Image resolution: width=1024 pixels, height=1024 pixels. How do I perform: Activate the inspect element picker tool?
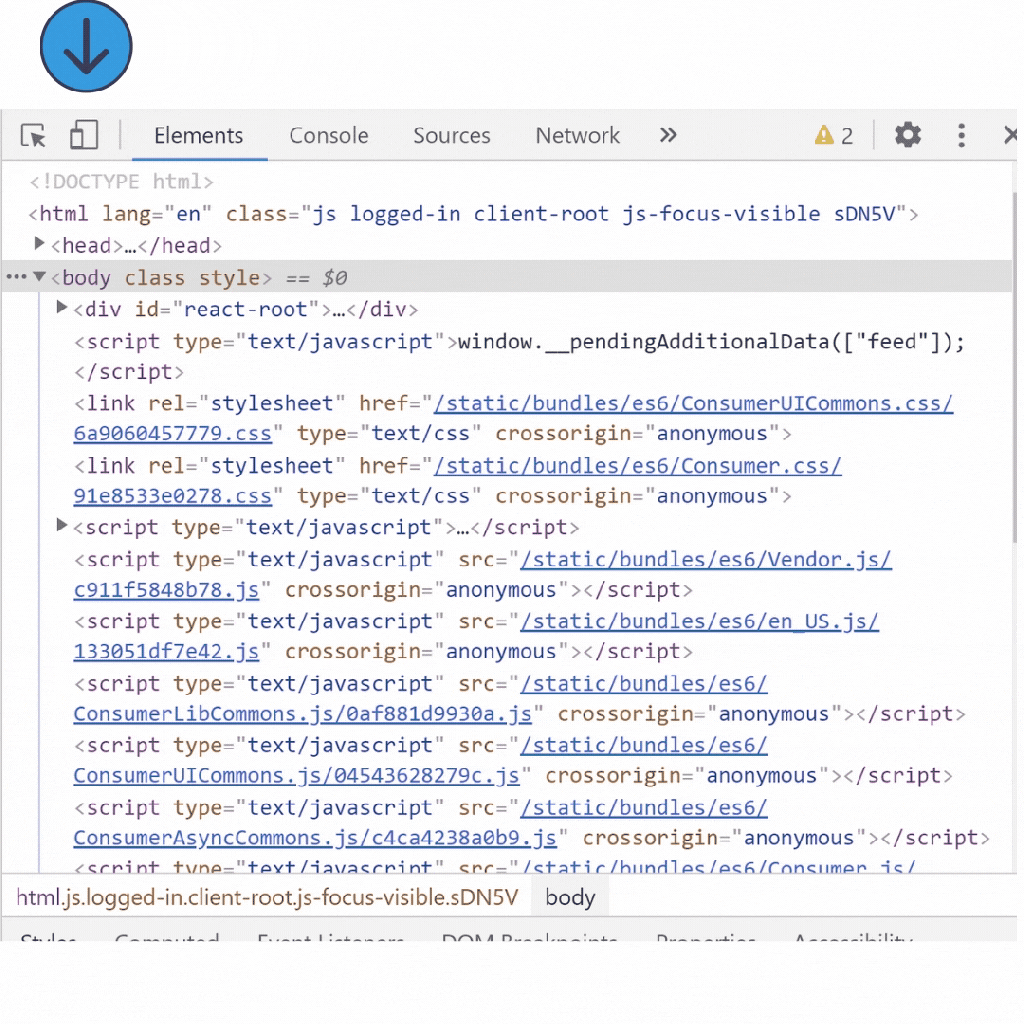pos(33,136)
